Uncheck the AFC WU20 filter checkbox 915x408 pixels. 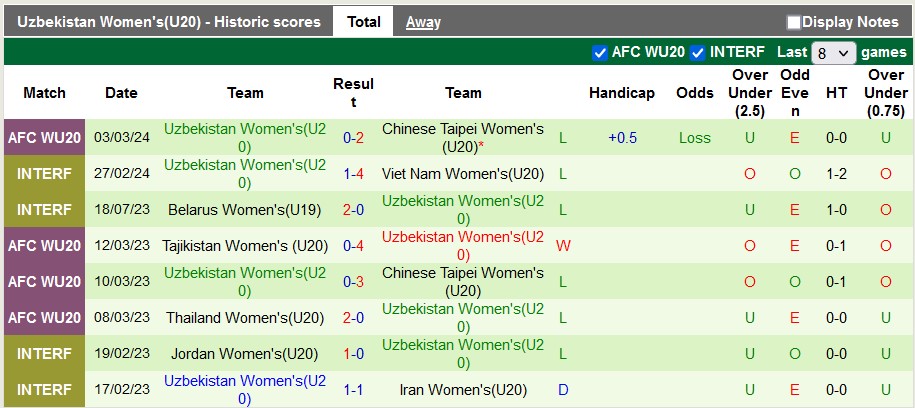pyautogui.click(x=600, y=52)
